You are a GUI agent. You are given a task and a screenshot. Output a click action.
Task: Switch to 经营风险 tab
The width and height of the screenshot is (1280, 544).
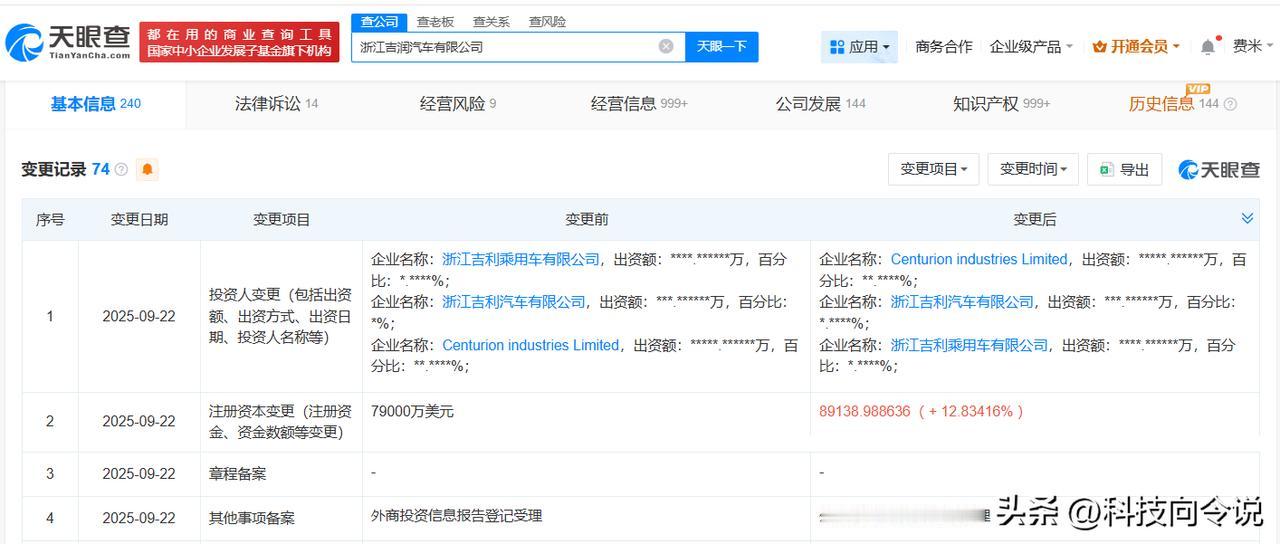pyautogui.click(x=458, y=104)
